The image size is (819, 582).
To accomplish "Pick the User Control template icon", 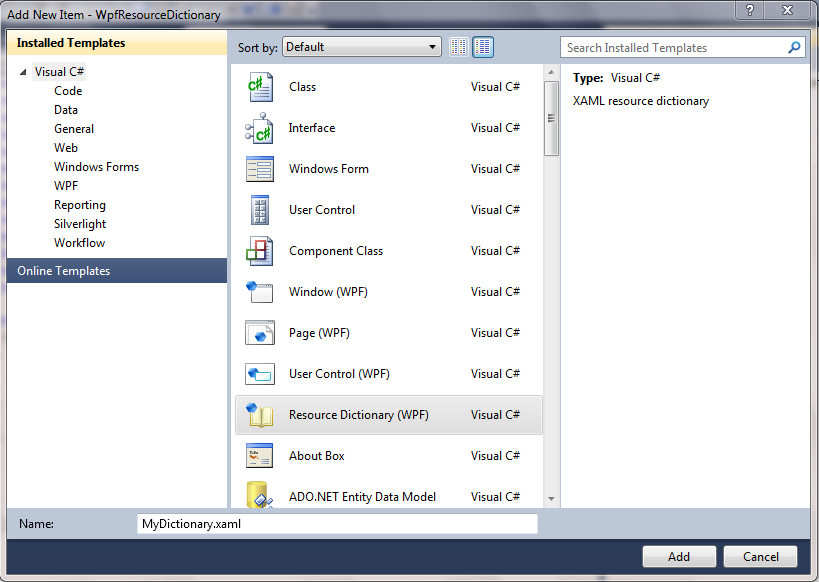I will coord(260,210).
